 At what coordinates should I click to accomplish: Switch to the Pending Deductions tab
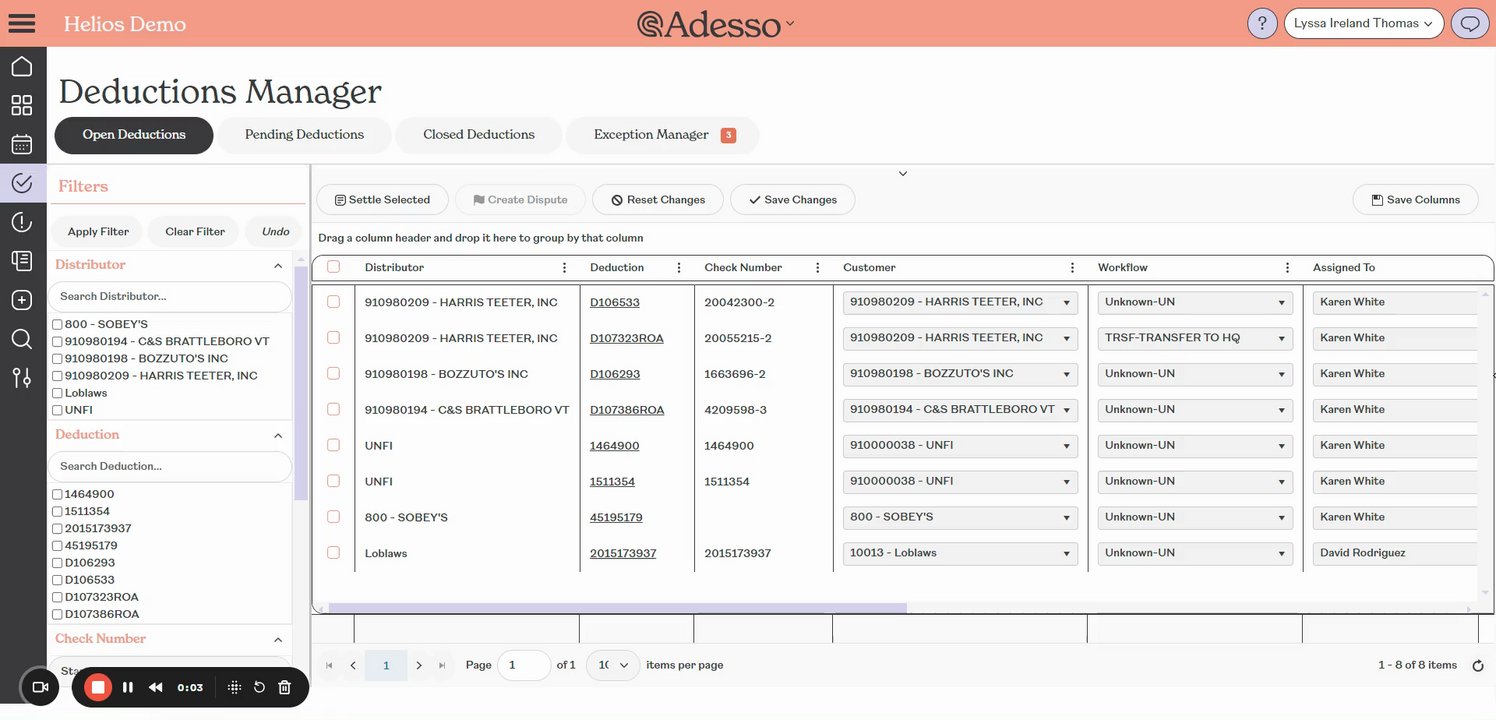304,135
